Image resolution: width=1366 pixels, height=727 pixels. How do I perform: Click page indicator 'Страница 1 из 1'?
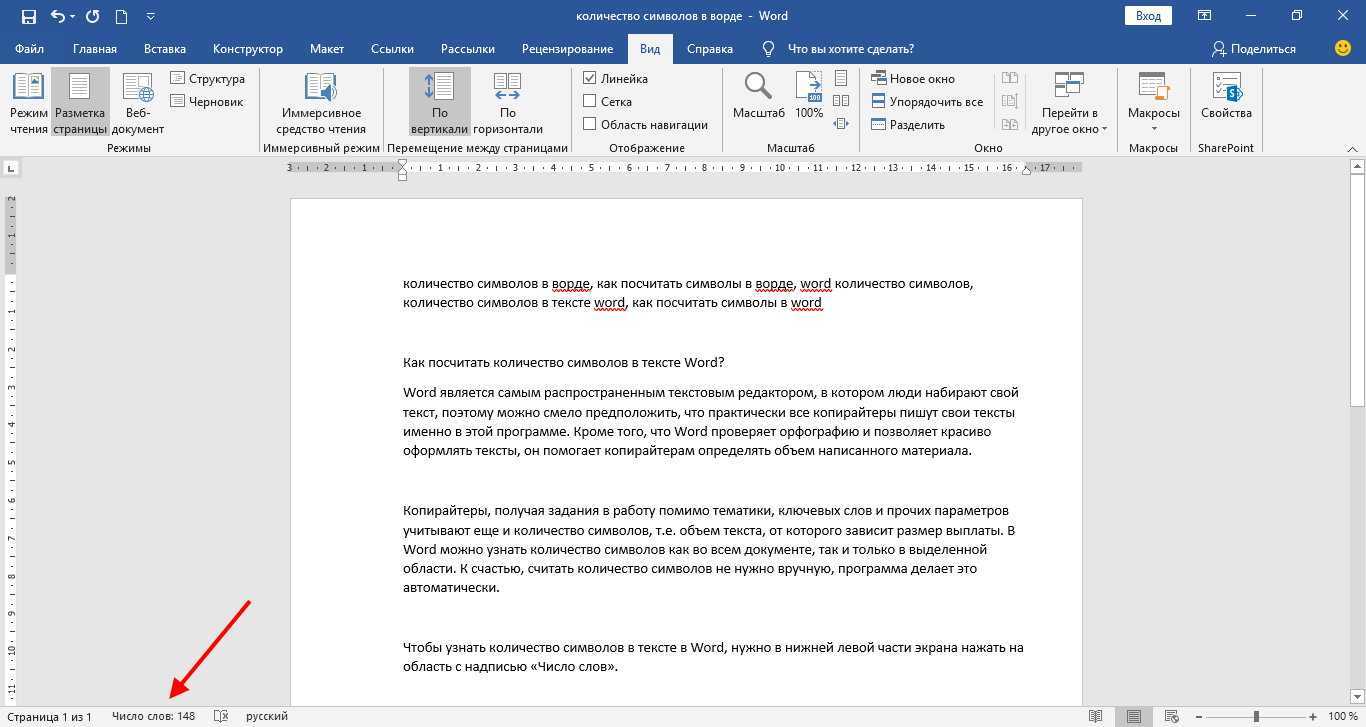[49, 716]
